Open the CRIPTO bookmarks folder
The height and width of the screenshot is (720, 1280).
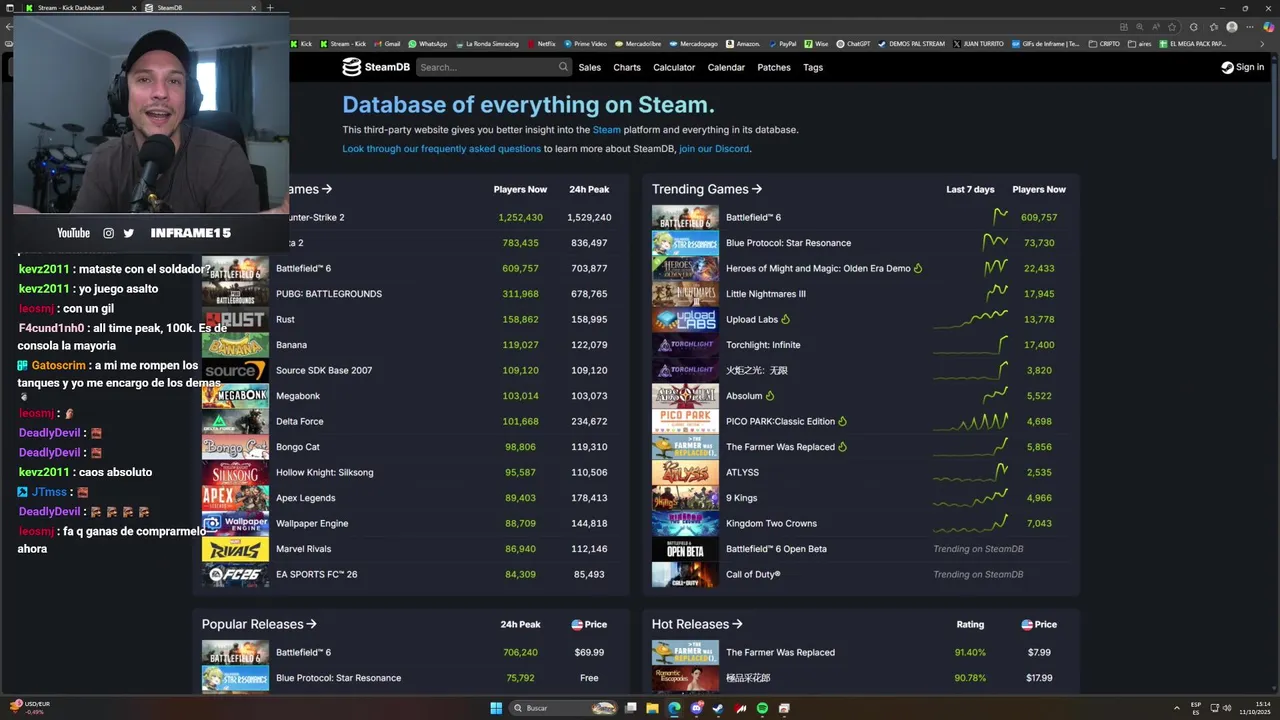1104,44
